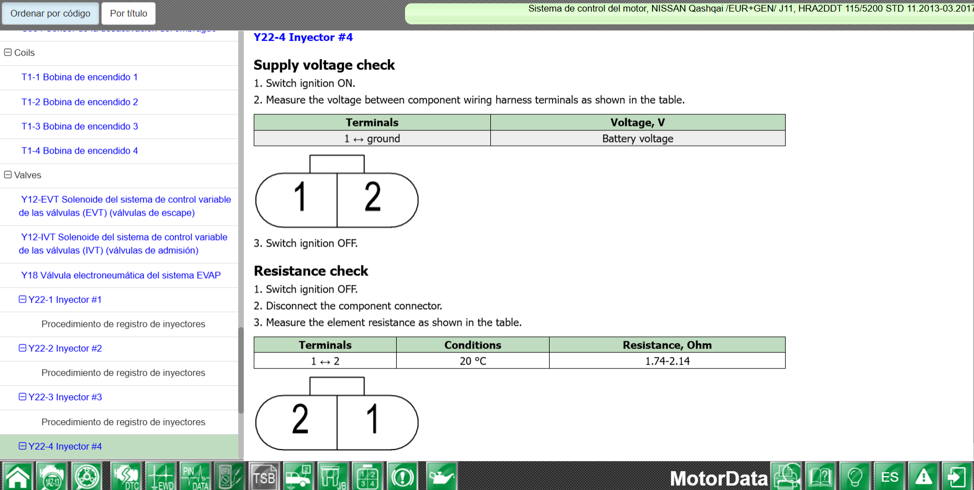This screenshot has height=490, width=974.
Task: Open the PIN DATA icon
Action: tap(196, 476)
